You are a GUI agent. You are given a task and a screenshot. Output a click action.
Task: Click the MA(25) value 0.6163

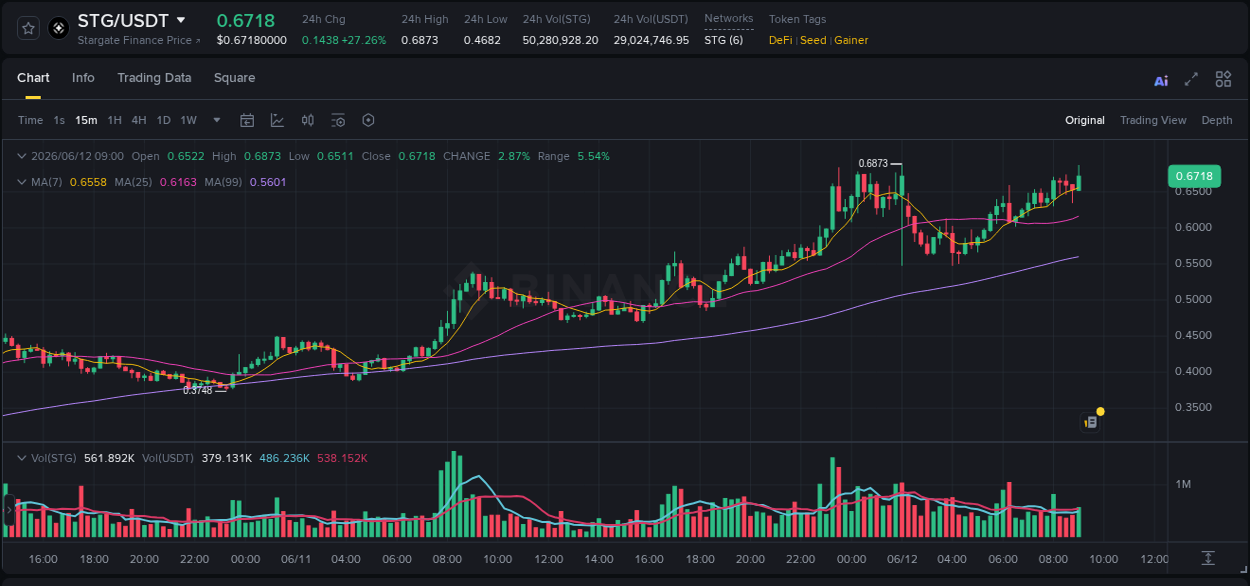(x=178, y=182)
